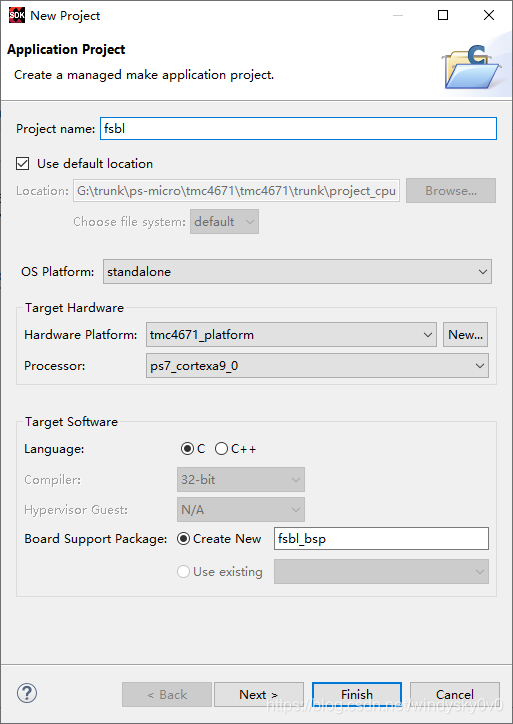Click the SDK application icon in title bar
Image resolution: width=513 pixels, height=724 pixels.
click(17, 15)
